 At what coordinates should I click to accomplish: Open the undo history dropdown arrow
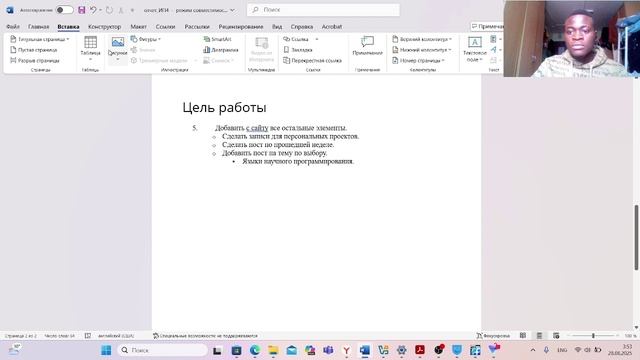point(100,10)
